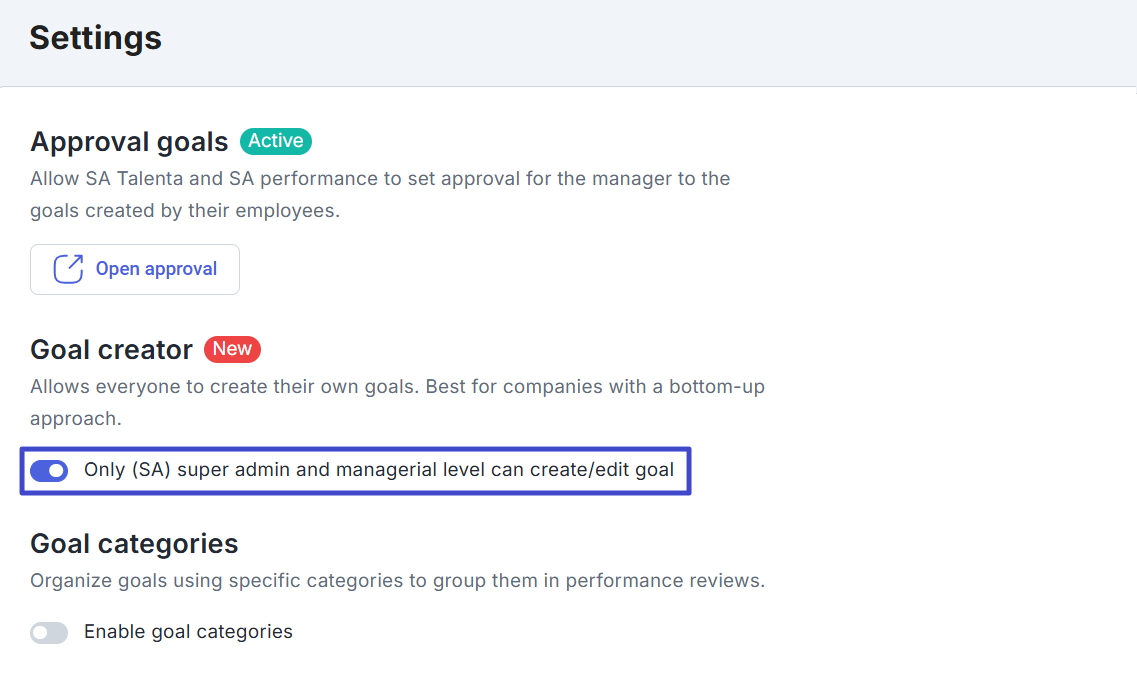Click the 'goals created by their employees' text line
Screen dimensions: 1137x683
click(x=185, y=212)
